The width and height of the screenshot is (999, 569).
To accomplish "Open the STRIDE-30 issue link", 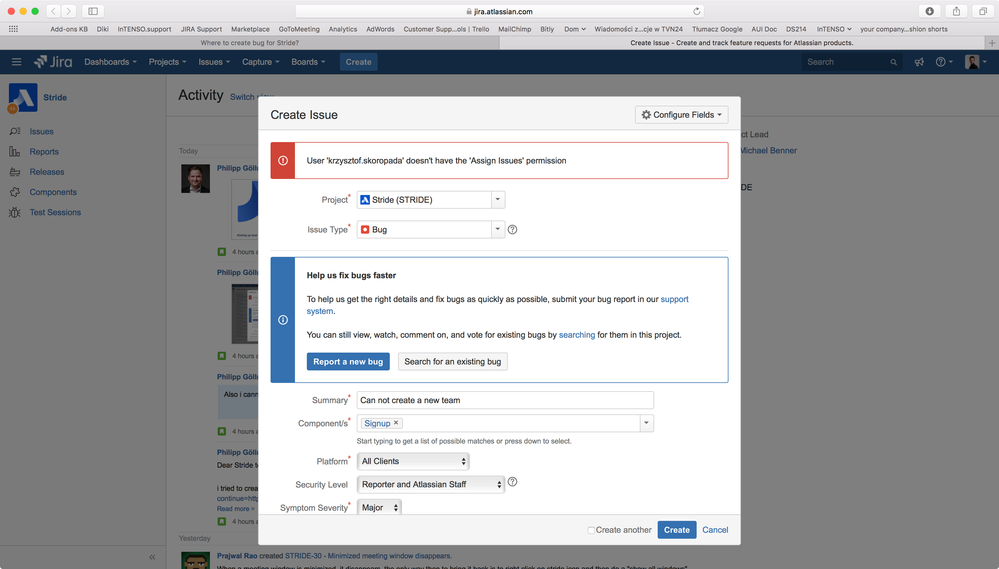I will point(368,556).
